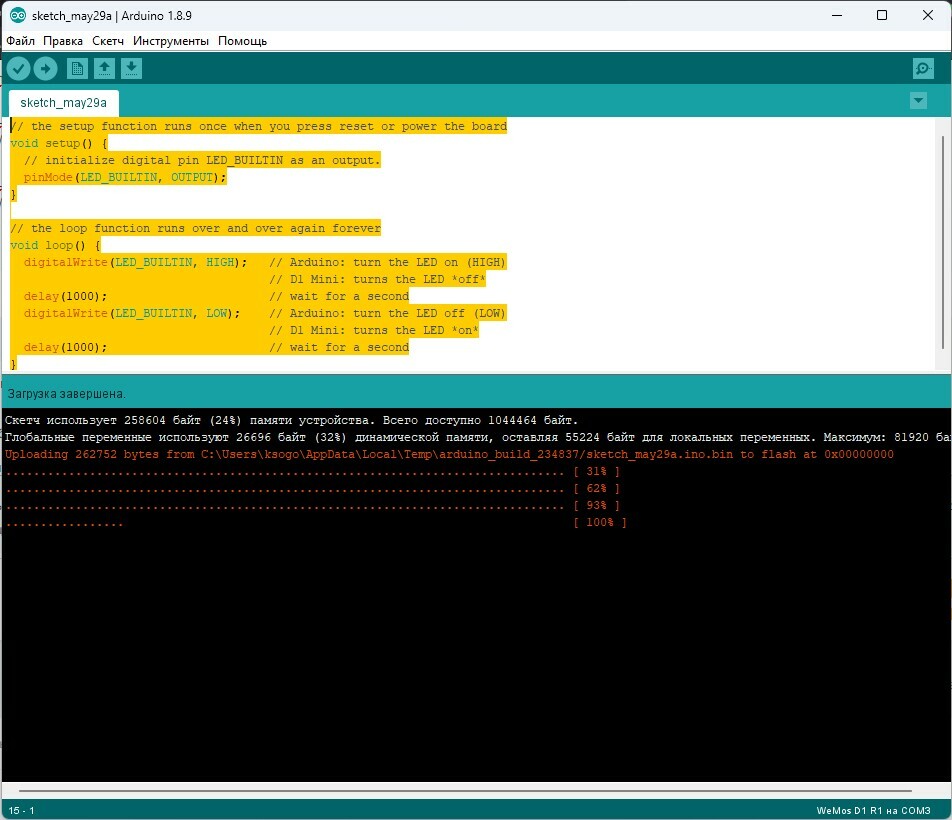Maximize the Arduino window

tap(882, 15)
